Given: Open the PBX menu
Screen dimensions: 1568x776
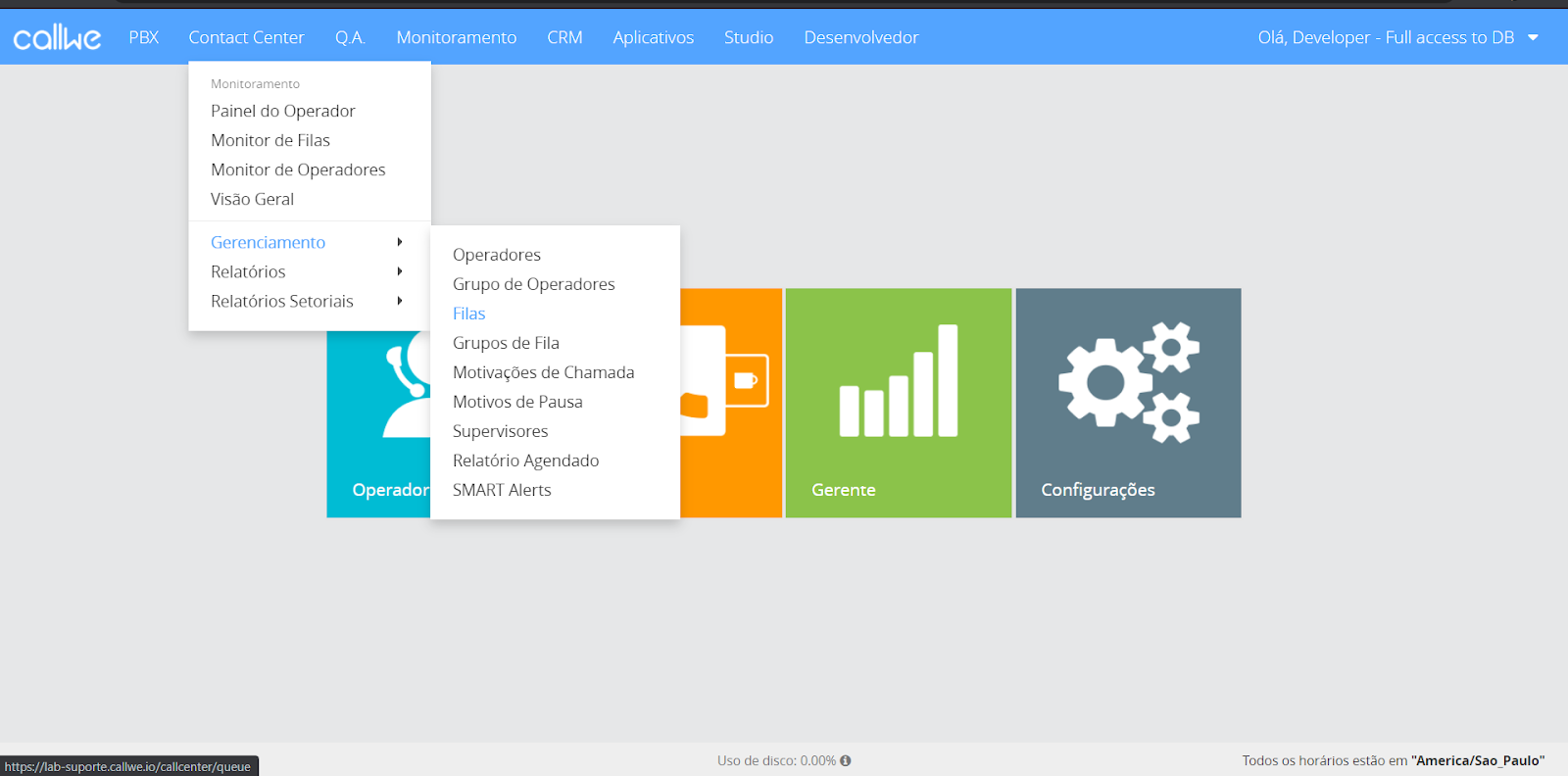Looking at the screenshot, I should point(143,37).
